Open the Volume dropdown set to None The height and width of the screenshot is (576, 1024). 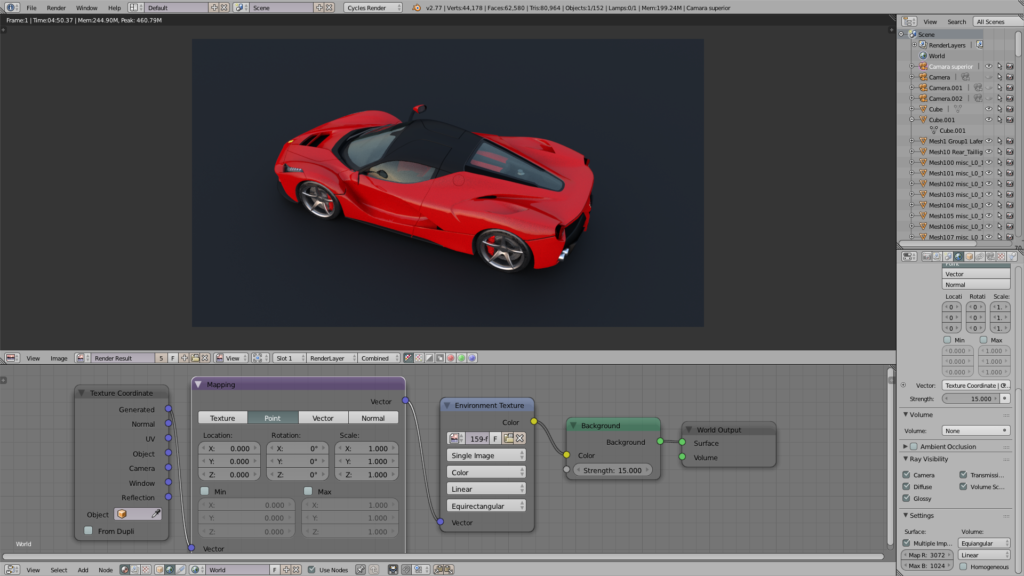[x=975, y=430]
